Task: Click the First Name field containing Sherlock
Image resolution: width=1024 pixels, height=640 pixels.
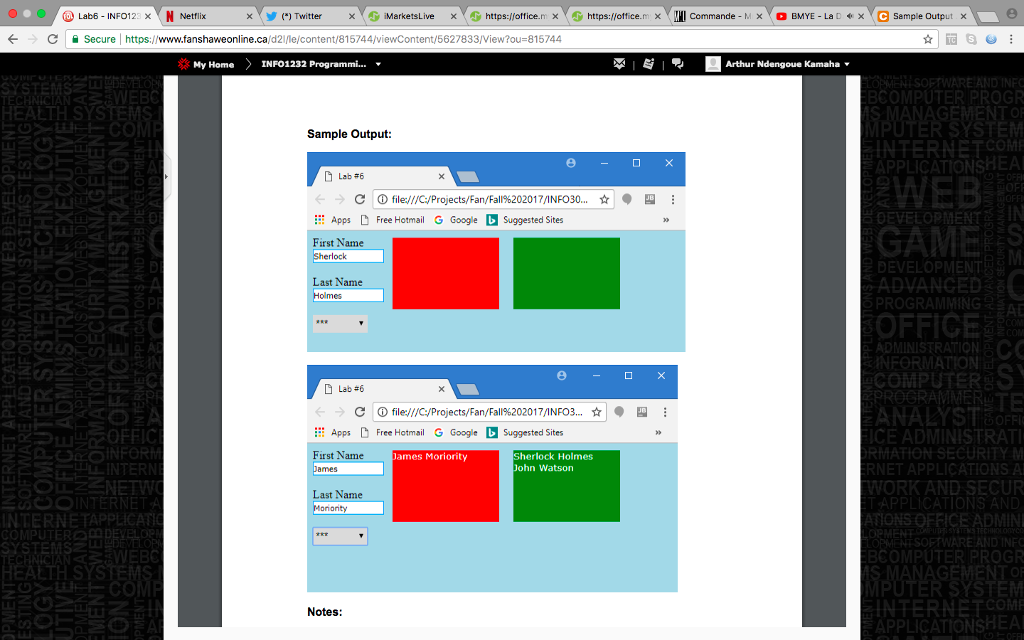Action: (348, 257)
